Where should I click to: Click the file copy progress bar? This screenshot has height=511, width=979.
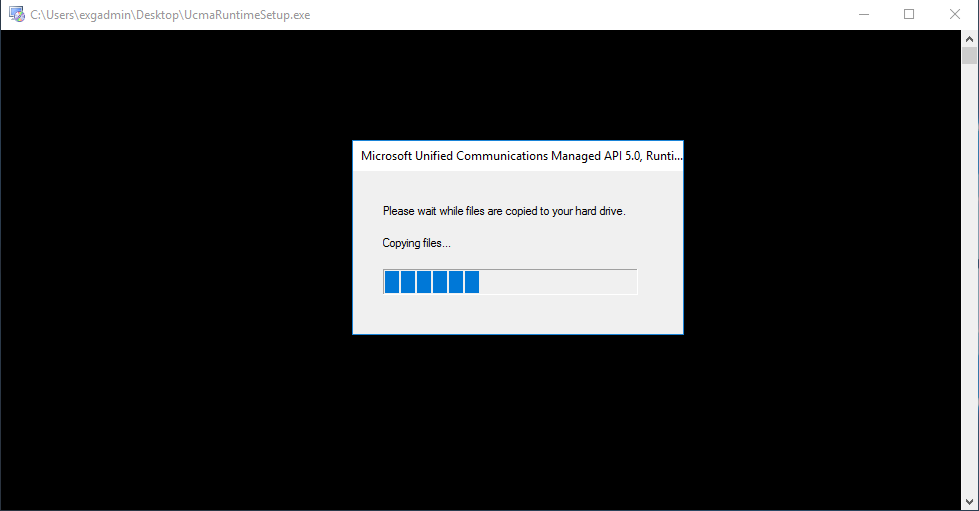tap(510, 282)
